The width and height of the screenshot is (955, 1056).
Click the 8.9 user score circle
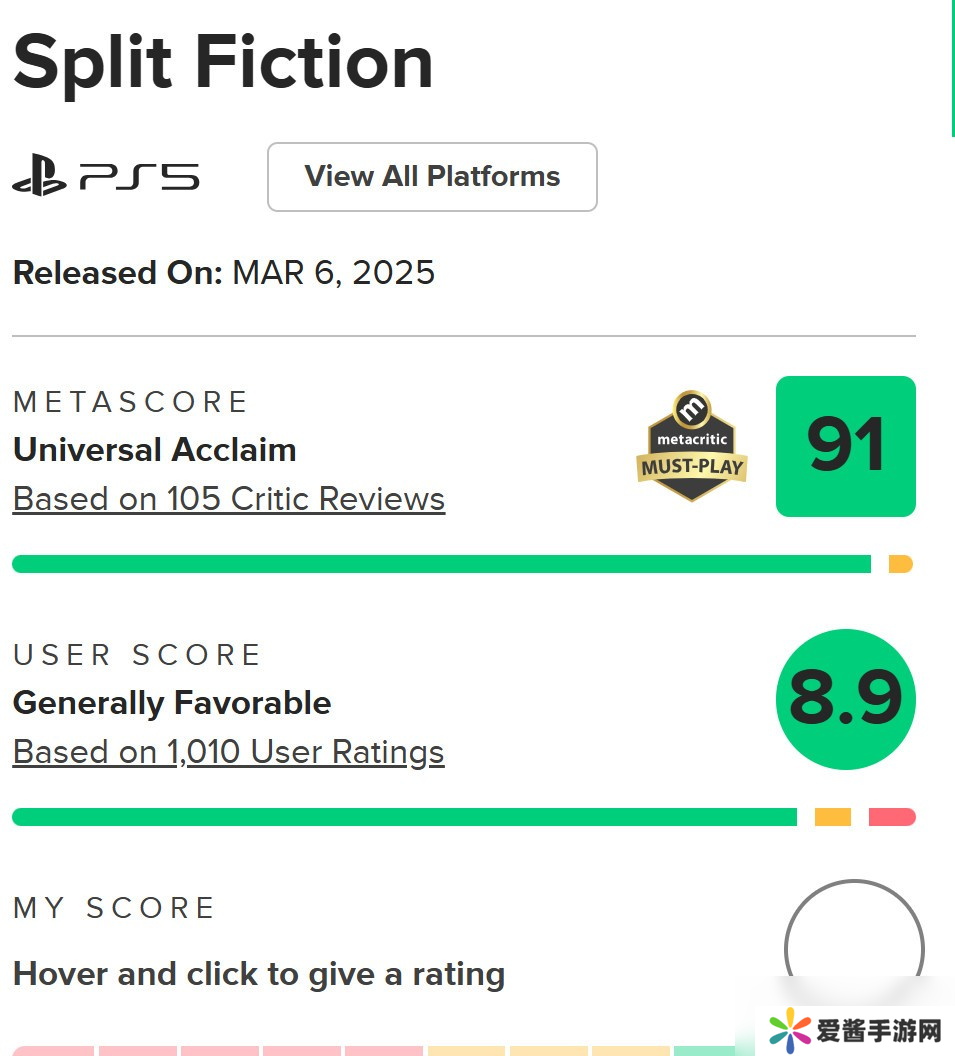845,699
